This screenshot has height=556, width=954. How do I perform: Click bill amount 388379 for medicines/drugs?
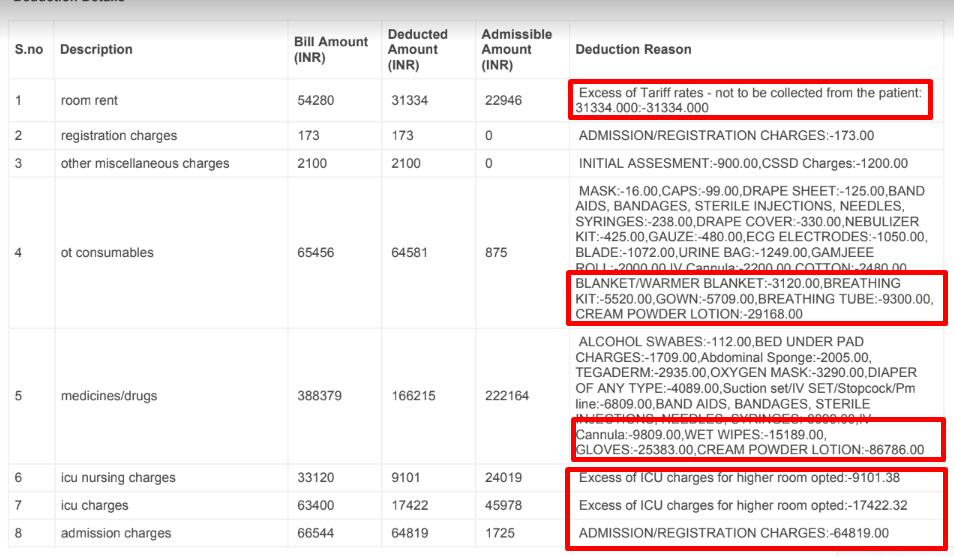point(319,396)
